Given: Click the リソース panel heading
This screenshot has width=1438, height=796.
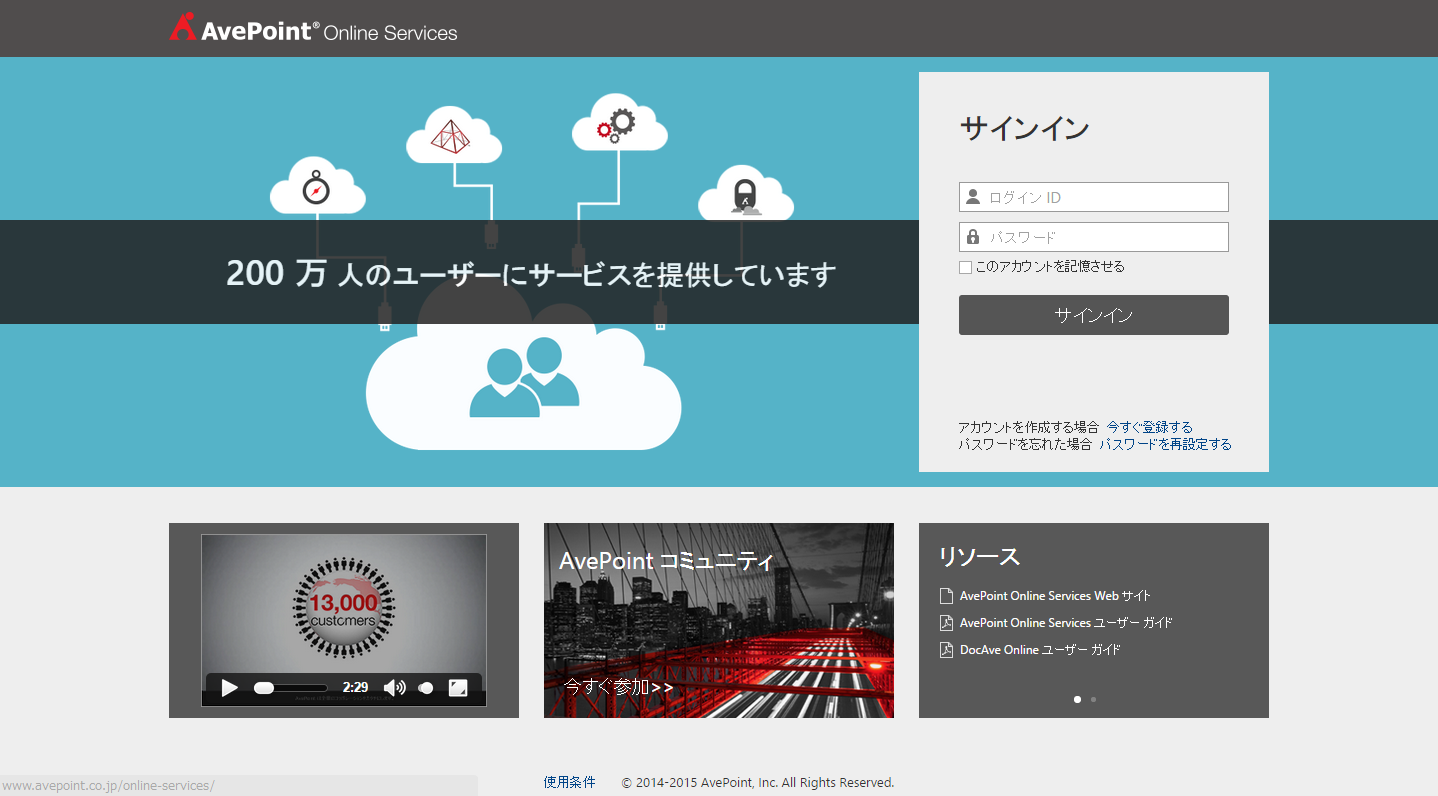Looking at the screenshot, I should pos(979,557).
